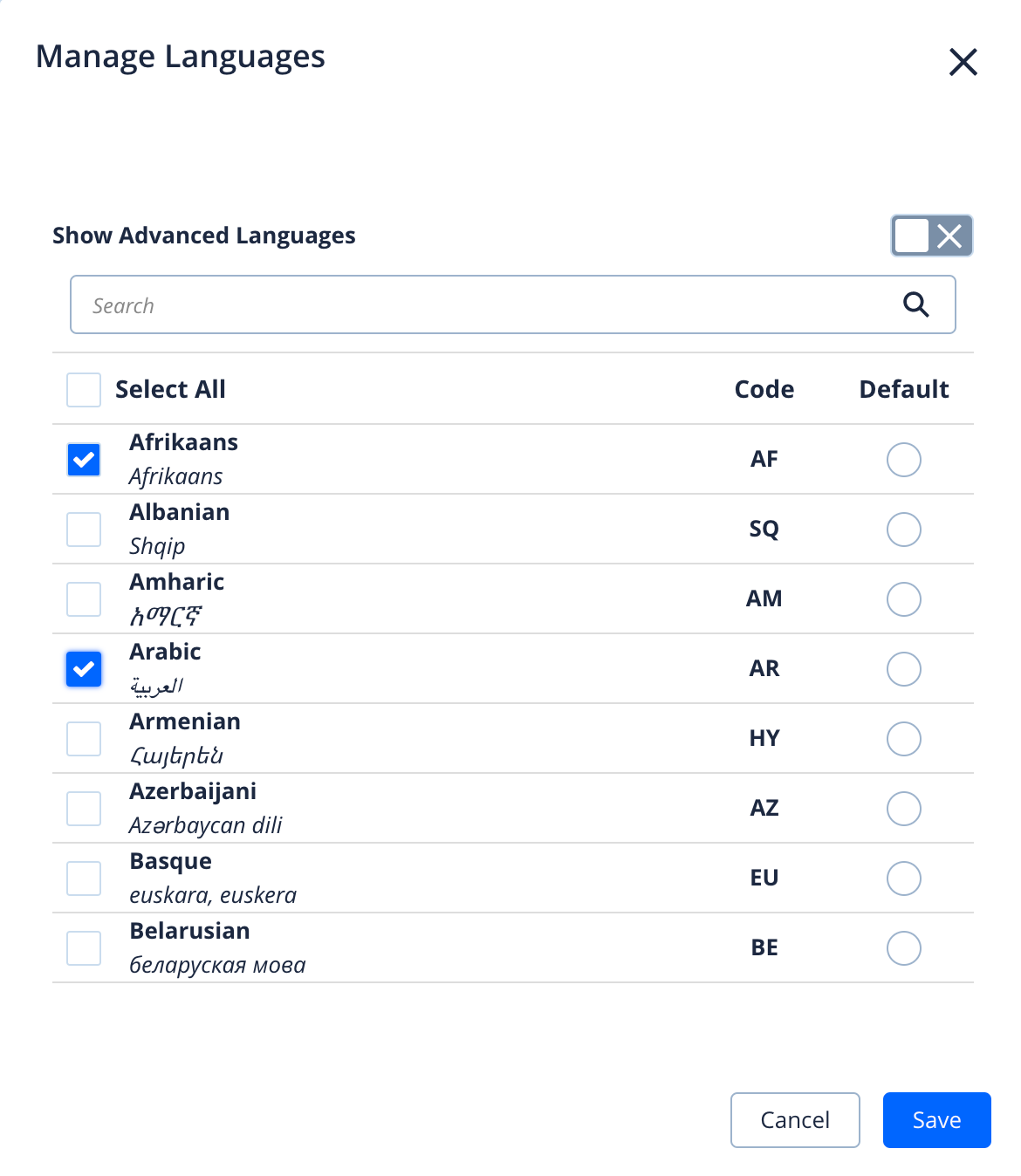Select the Azerbaijani checkbox
1021x1176 pixels.
pos(84,809)
